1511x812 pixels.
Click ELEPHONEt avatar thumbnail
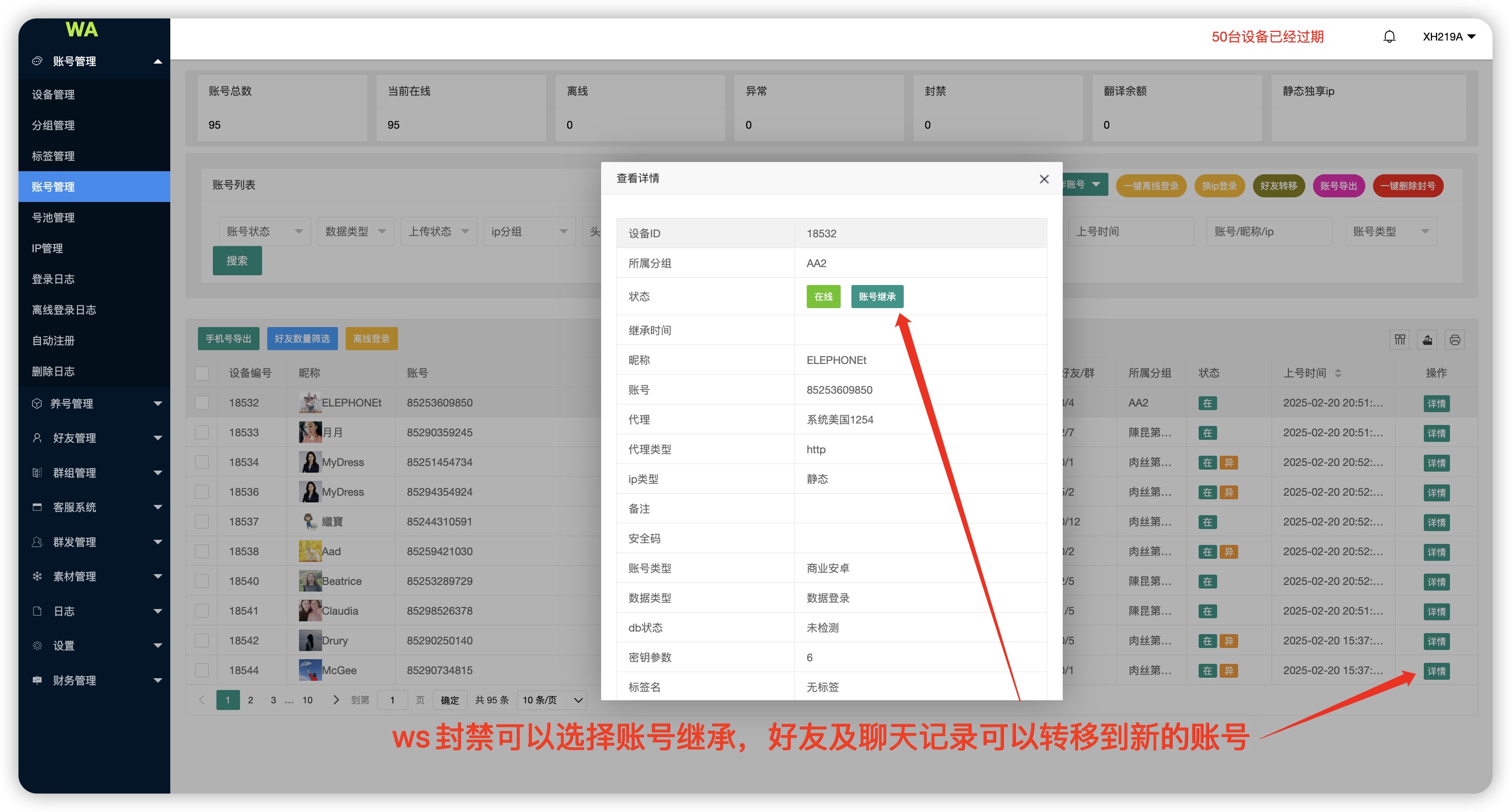(x=309, y=403)
